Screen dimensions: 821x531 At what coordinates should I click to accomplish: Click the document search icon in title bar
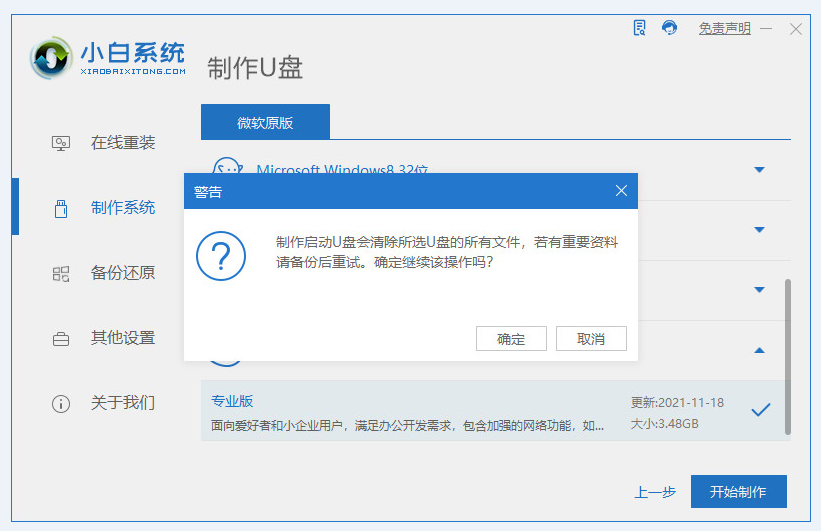click(x=640, y=28)
